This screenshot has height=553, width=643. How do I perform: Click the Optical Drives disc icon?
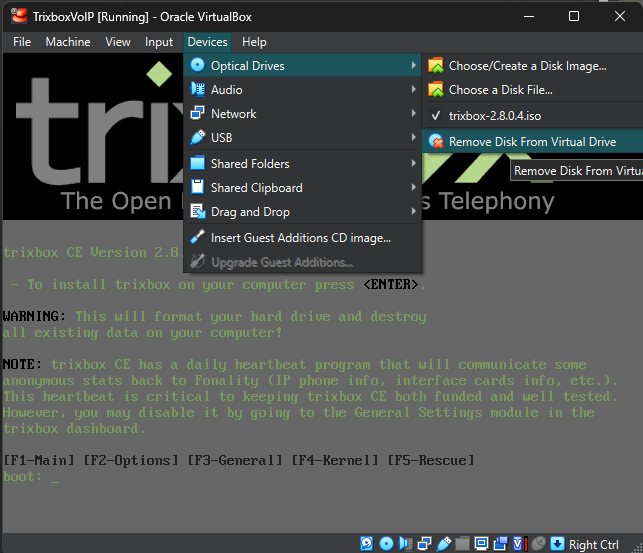tap(198, 65)
